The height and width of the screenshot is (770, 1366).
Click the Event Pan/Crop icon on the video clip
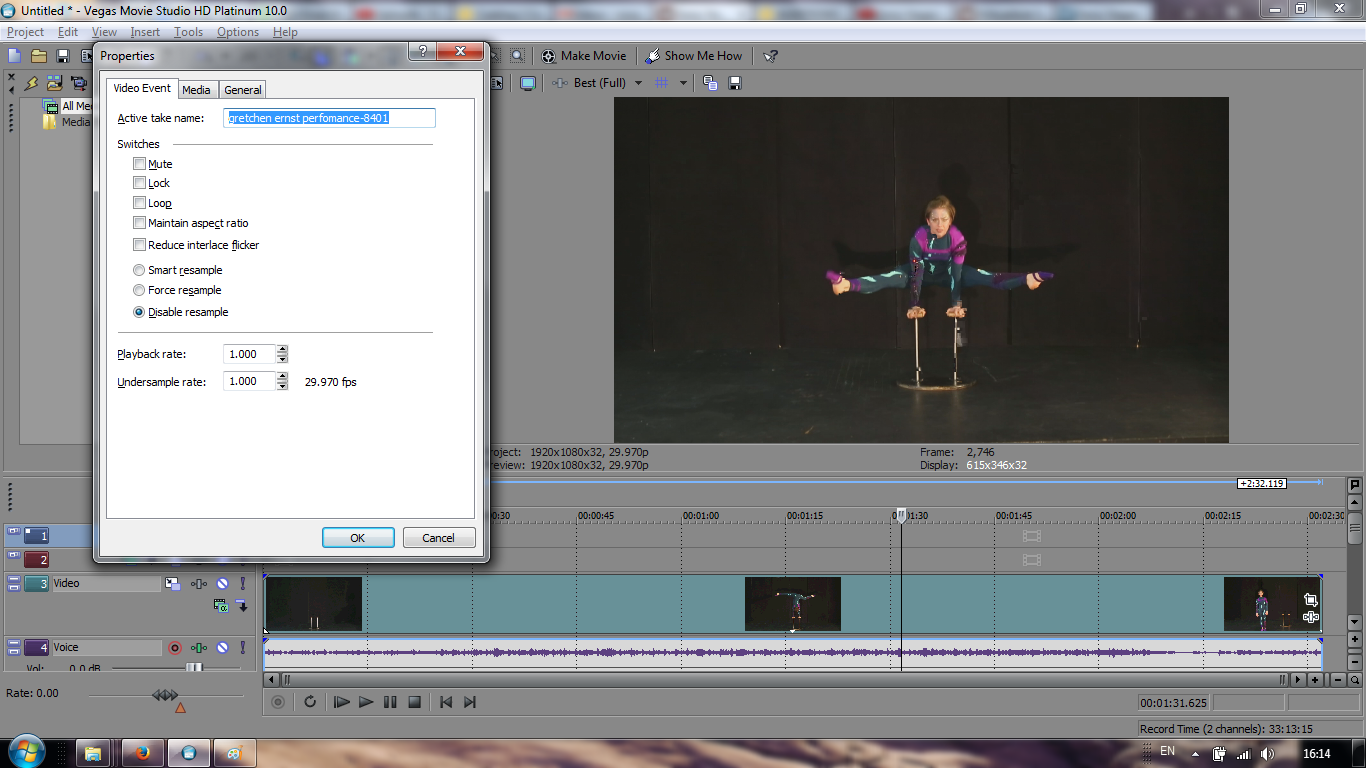click(x=1310, y=600)
